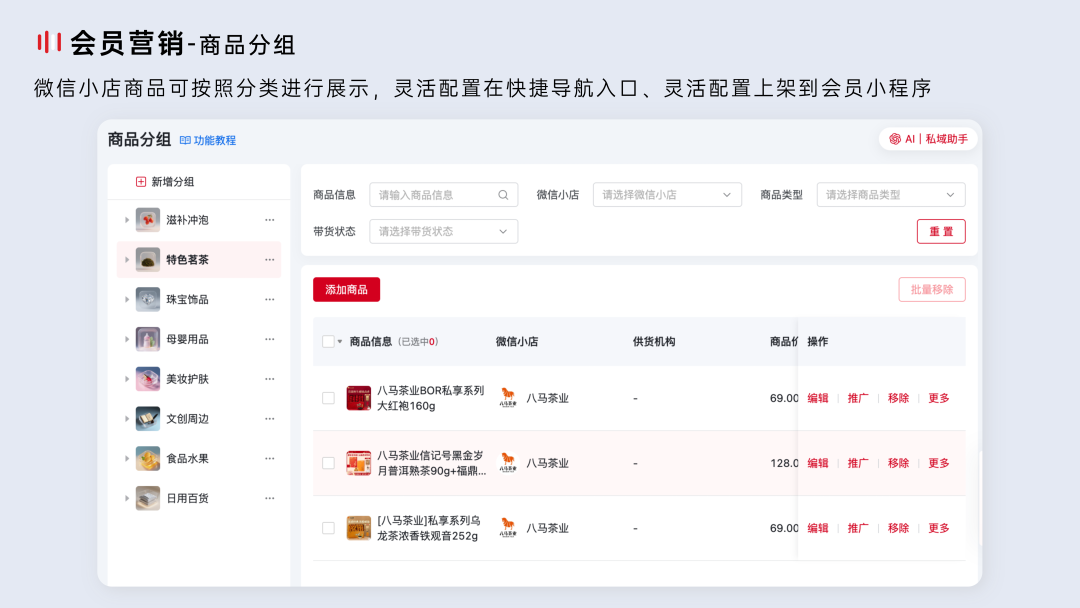The width and height of the screenshot is (1080, 608).
Task: Click the 重置 reset button
Action: click(941, 231)
